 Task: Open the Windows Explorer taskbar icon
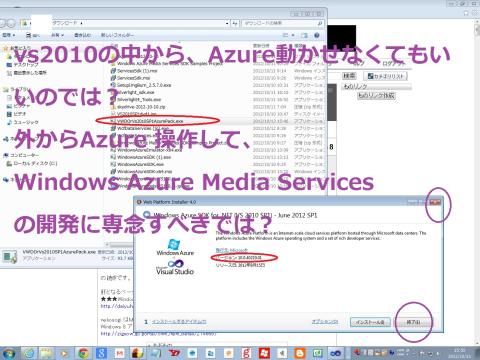[x=47, y=353]
